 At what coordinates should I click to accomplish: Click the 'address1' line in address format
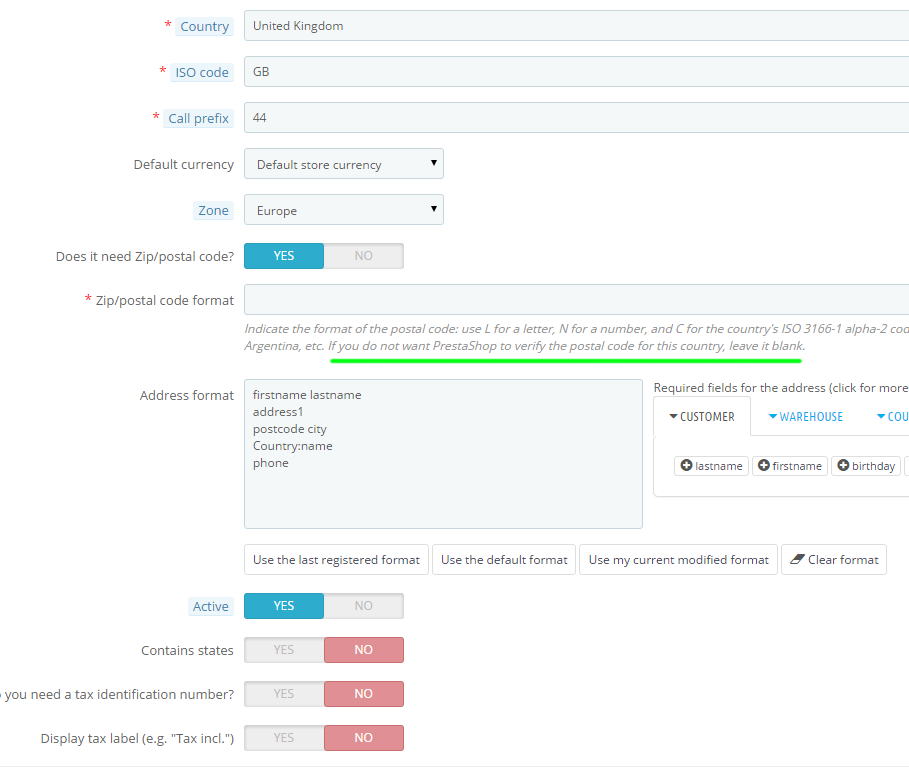[x=278, y=412]
